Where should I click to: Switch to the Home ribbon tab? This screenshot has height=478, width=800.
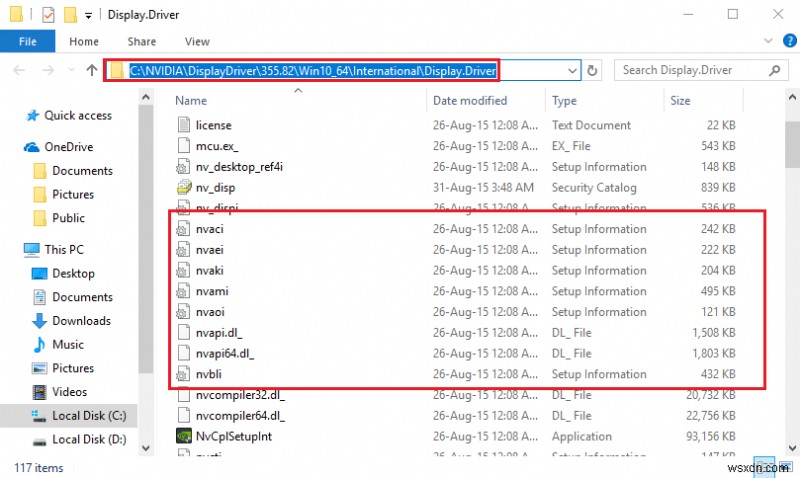(84, 41)
